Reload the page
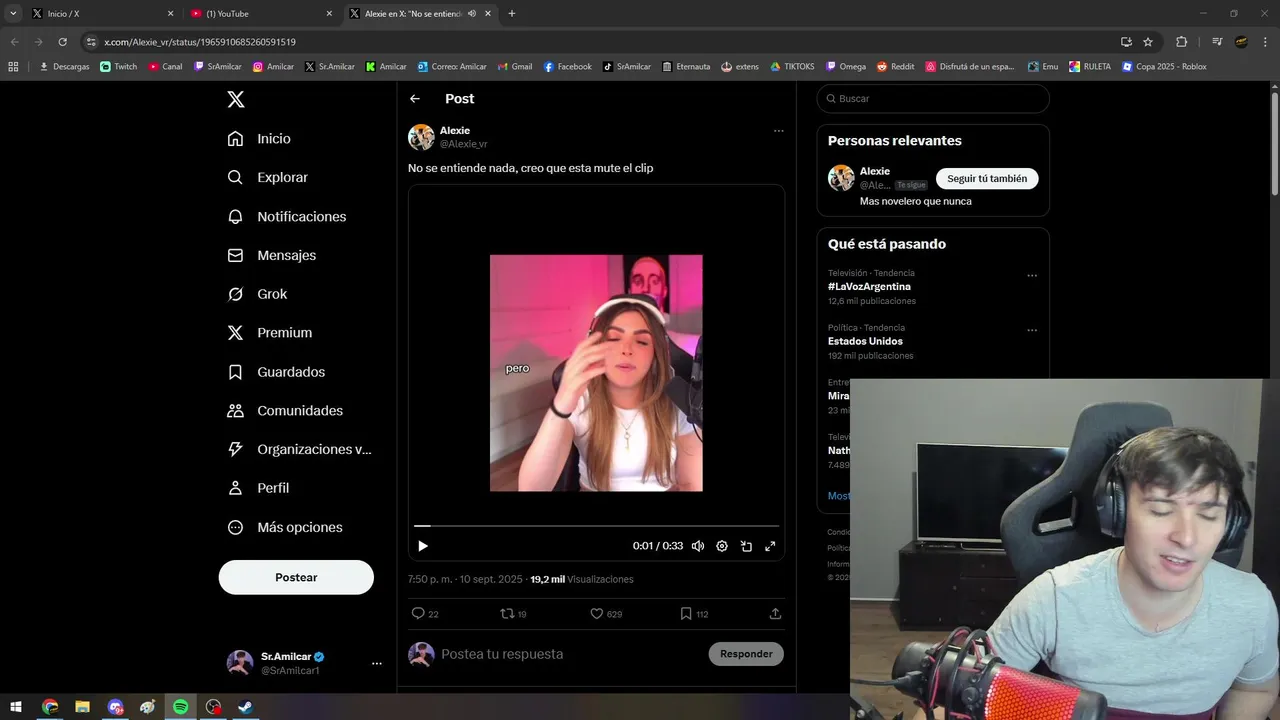1280x720 pixels. pos(62,42)
